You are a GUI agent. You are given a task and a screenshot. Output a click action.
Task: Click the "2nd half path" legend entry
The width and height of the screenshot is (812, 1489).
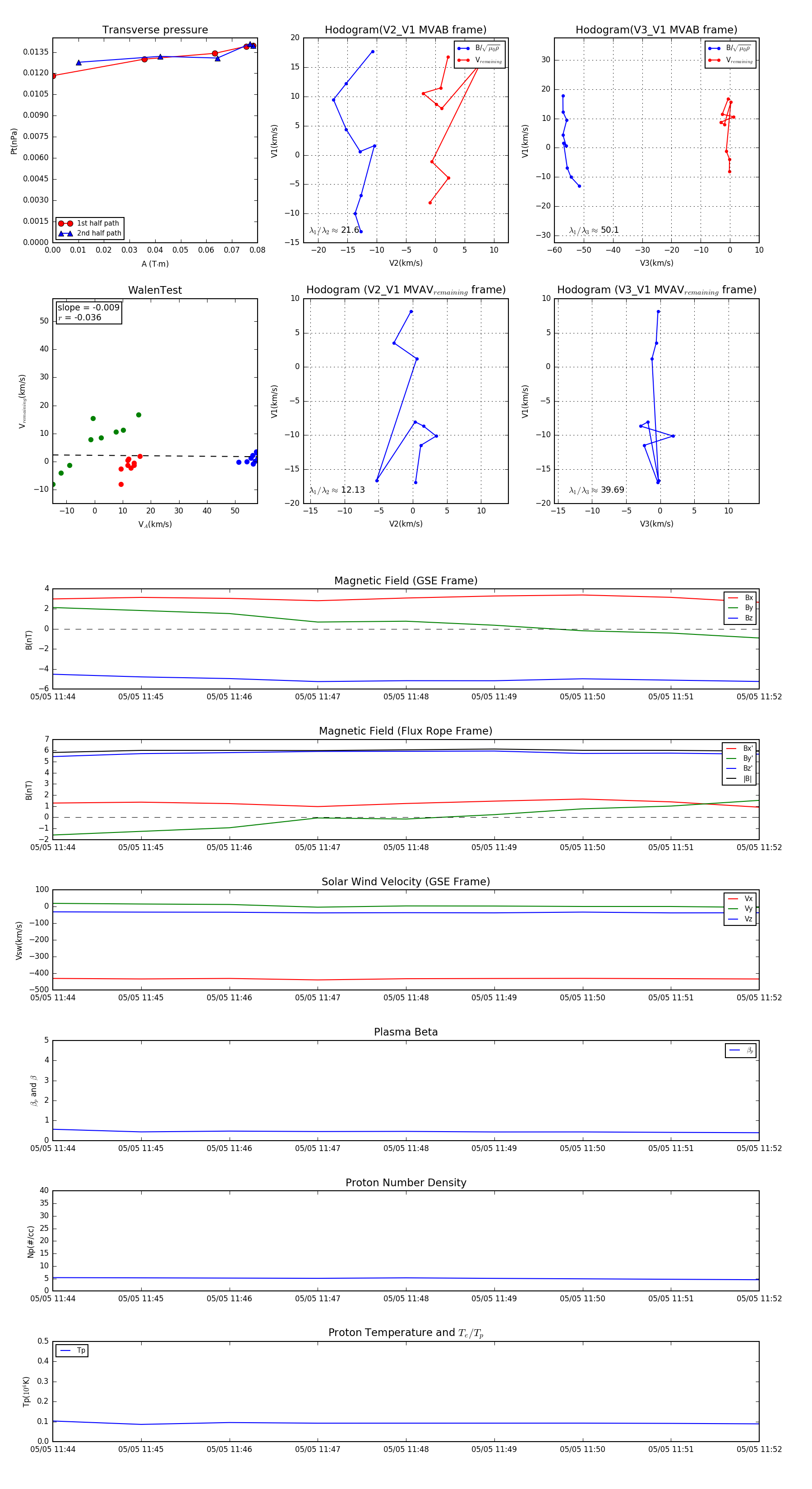tap(90, 234)
